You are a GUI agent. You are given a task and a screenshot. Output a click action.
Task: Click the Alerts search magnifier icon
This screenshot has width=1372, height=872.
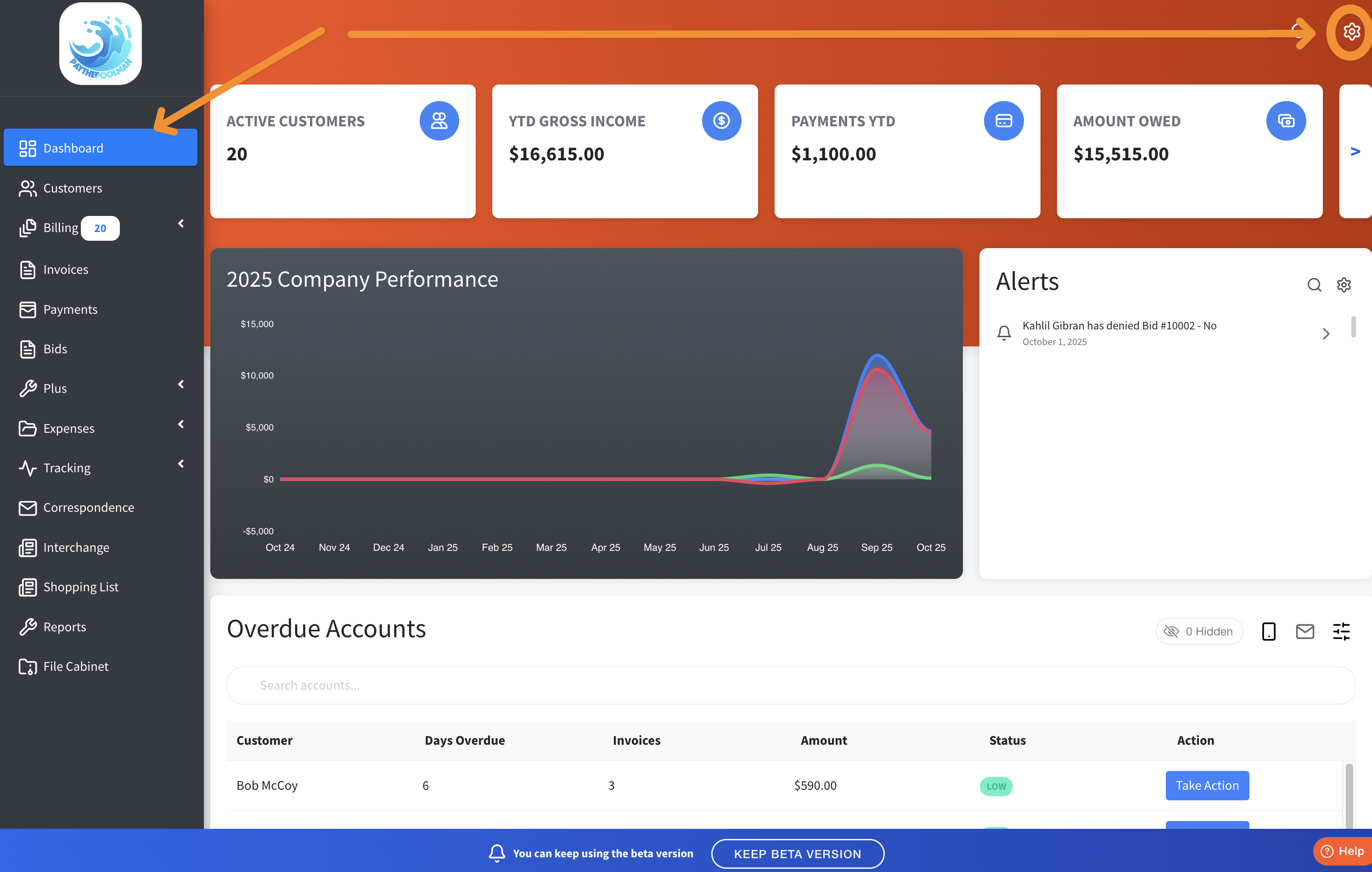(x=1314, y=284)
